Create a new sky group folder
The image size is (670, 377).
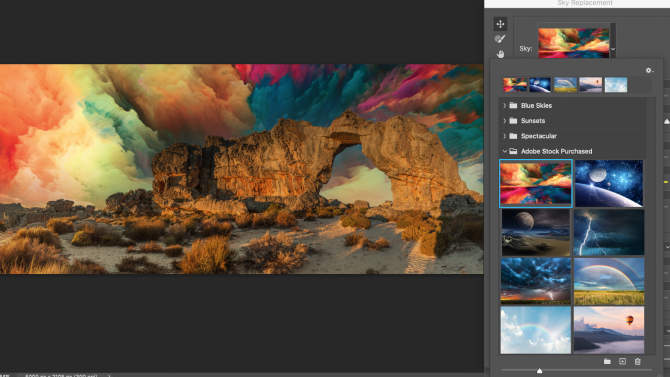click(x=607, y=362)
